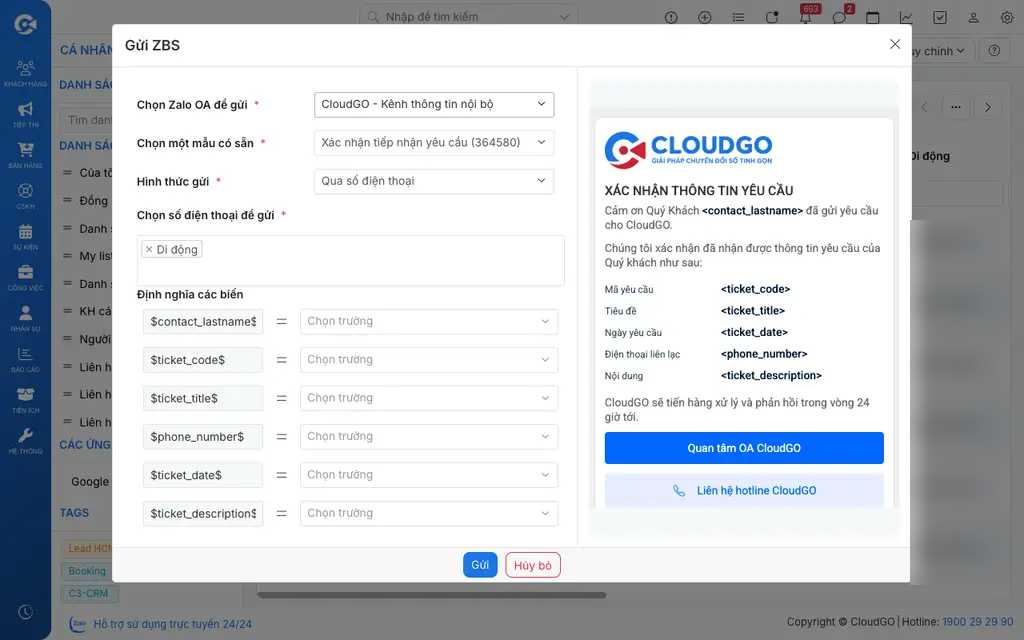Screen dimensions: 1024x640
Task: Remove the Di động phone tag
Action: pos(149,249)
